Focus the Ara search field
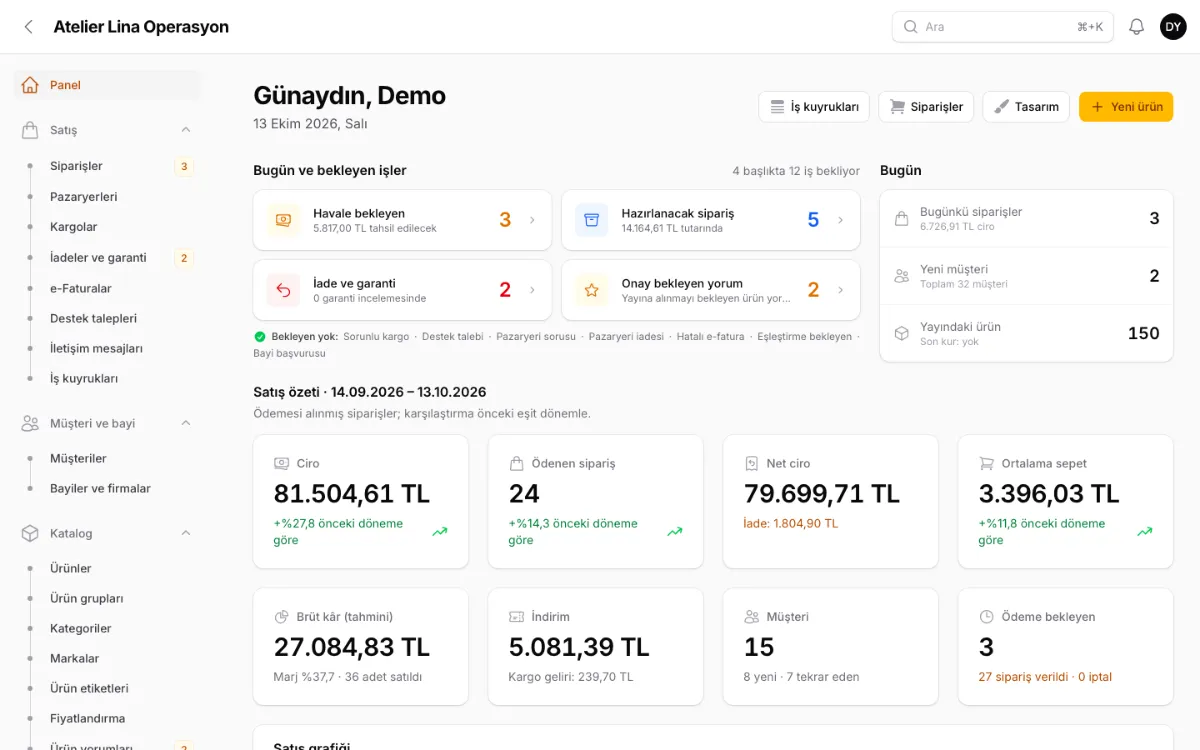 [1003, 27]
